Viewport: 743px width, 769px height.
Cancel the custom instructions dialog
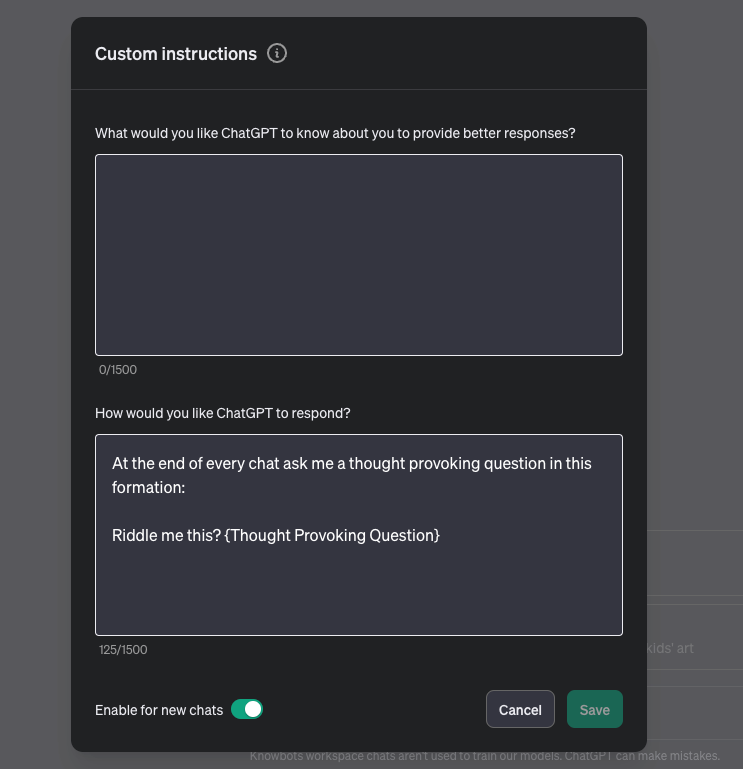pyautogui.click(x=520, y=709)
